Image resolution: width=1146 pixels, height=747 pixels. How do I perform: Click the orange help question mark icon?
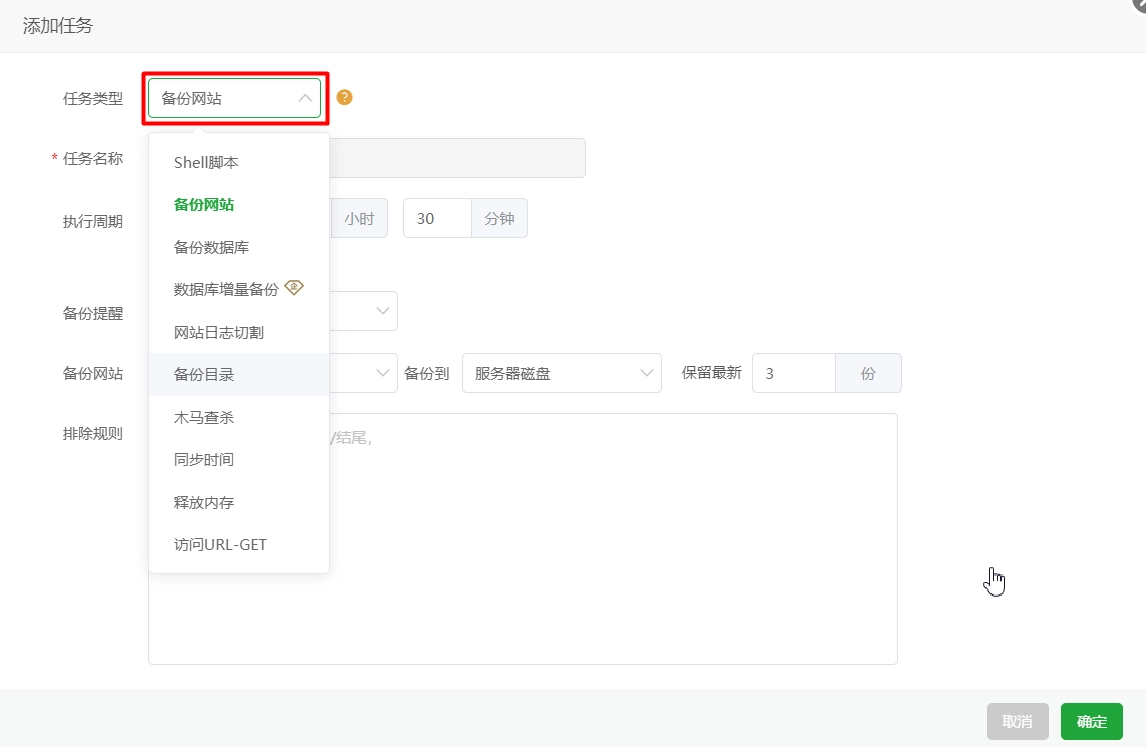click(344, 97)
